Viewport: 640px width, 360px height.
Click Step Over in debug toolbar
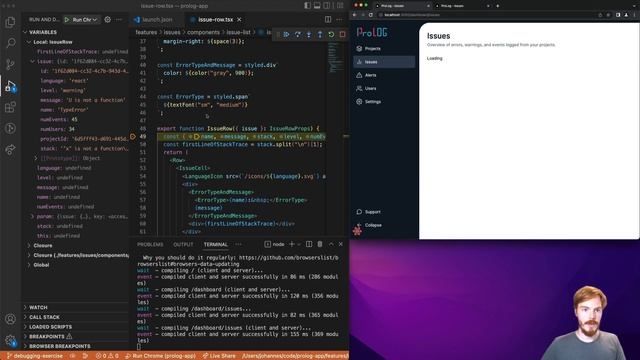[x=298, y=34]
